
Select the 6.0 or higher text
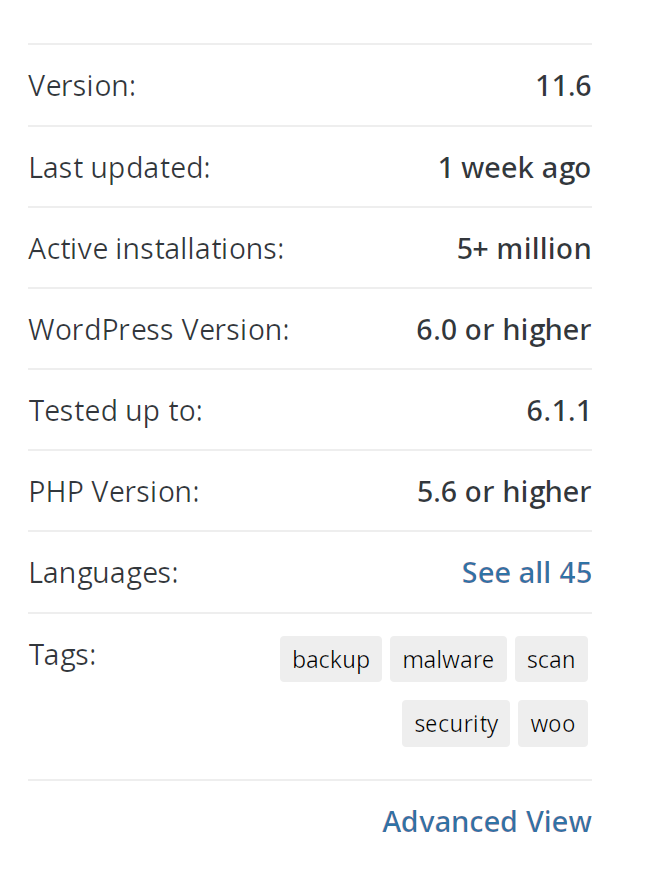point(503,329)
